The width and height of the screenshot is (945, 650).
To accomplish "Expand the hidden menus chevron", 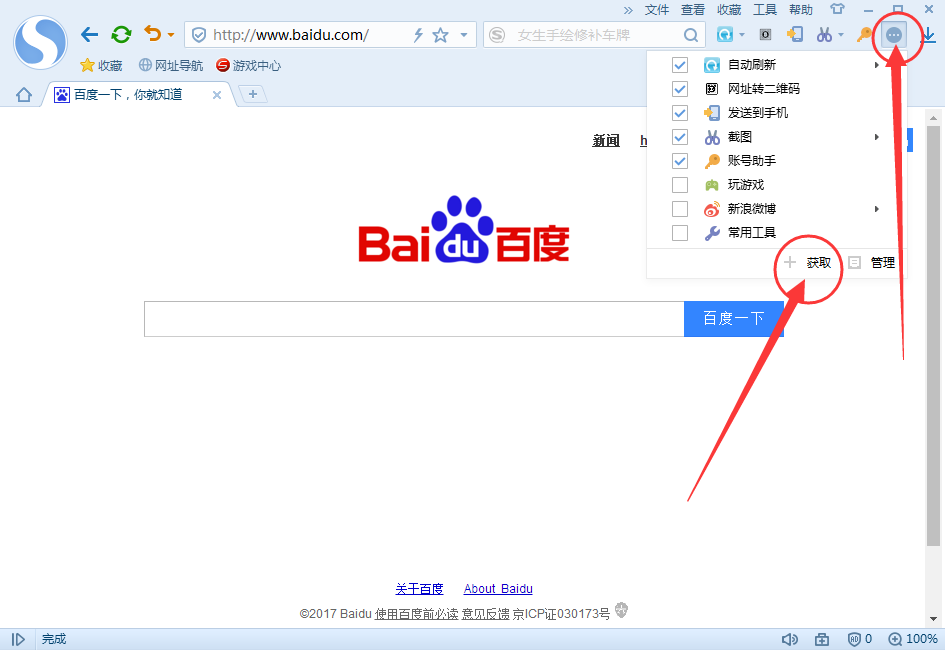I will click(x=628, y=10).
